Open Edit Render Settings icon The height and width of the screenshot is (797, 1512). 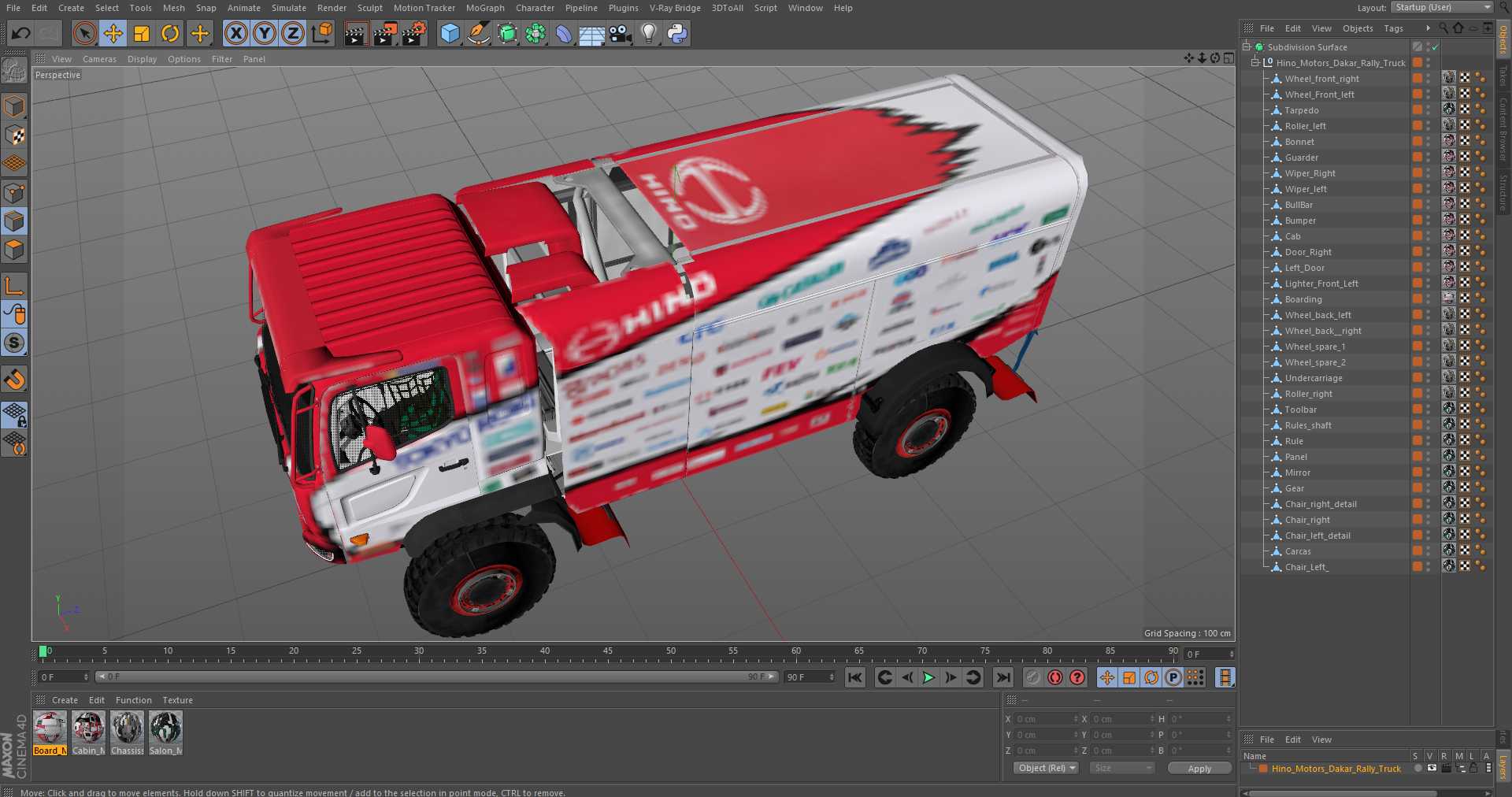414,33
